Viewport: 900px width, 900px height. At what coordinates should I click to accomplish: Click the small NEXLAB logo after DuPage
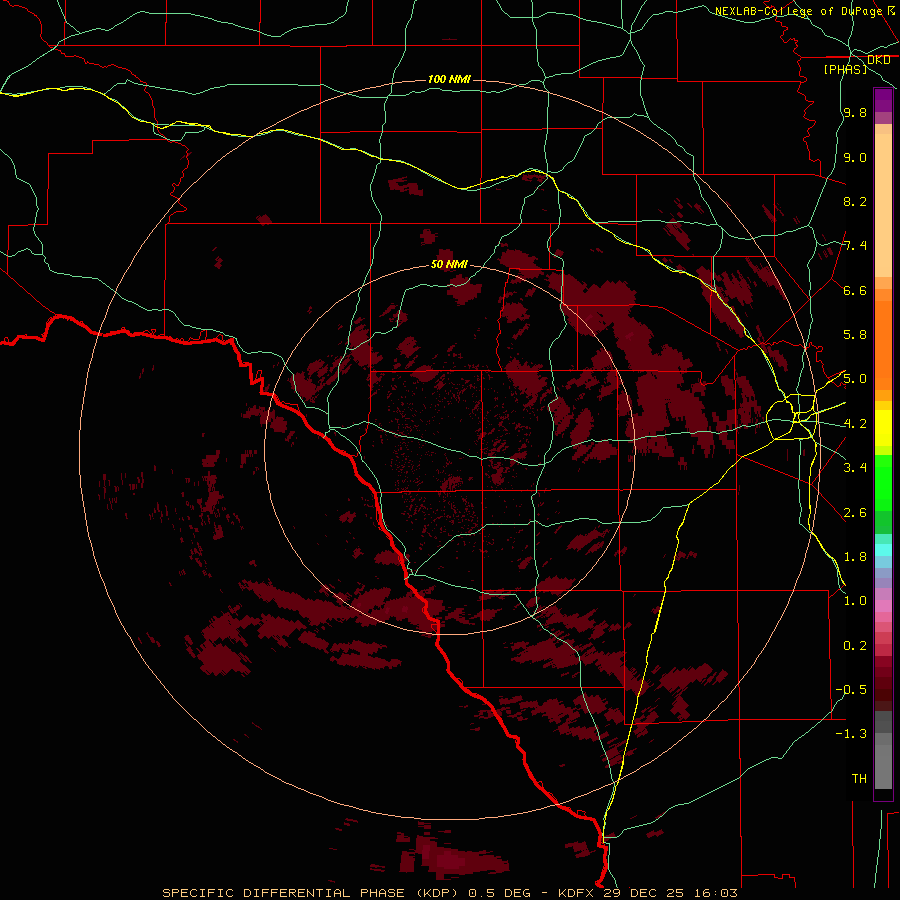pyautogui.click(x=891, y=10)
